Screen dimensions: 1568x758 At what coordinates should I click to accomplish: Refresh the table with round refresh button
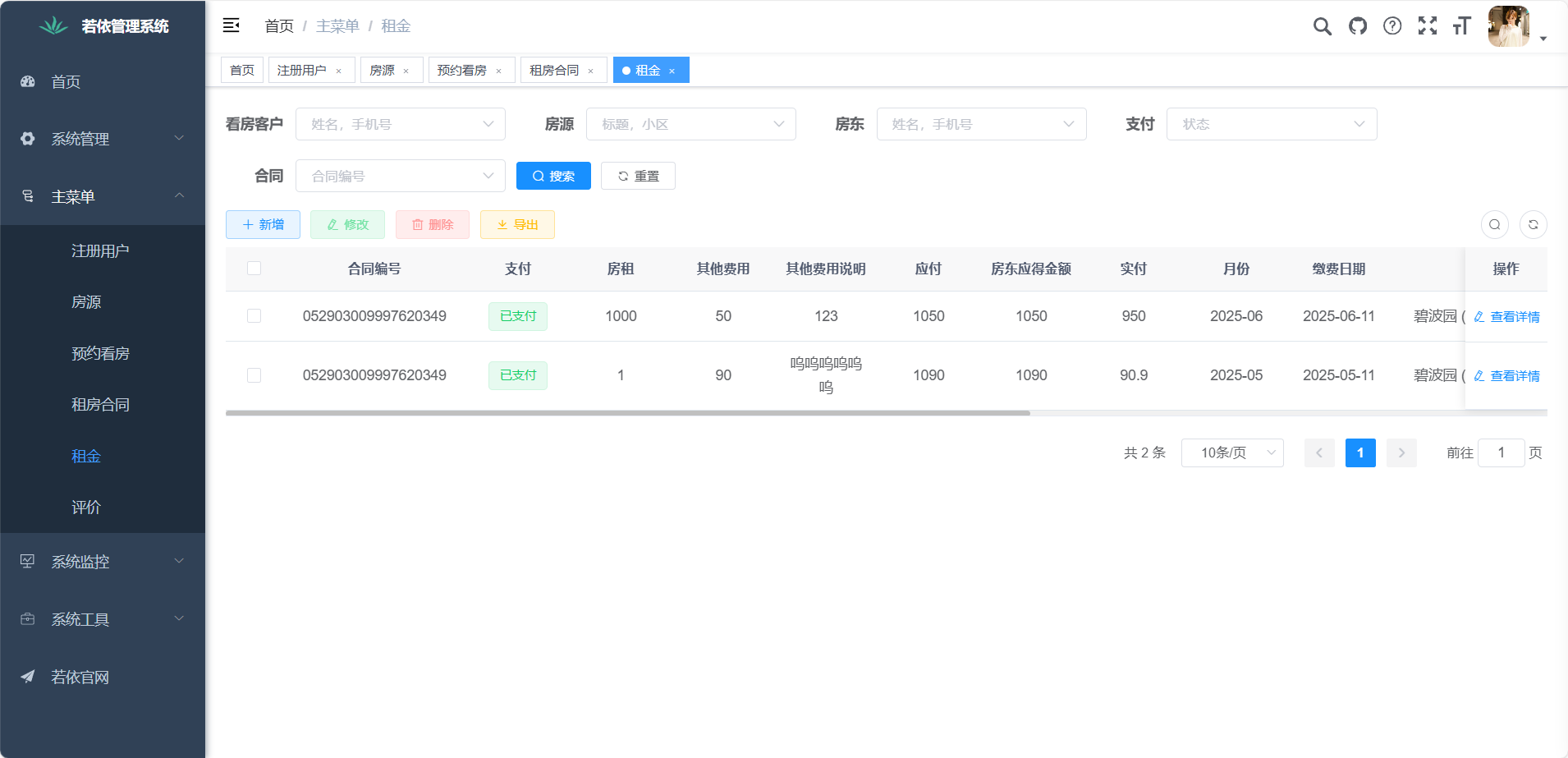point(1534,224)
